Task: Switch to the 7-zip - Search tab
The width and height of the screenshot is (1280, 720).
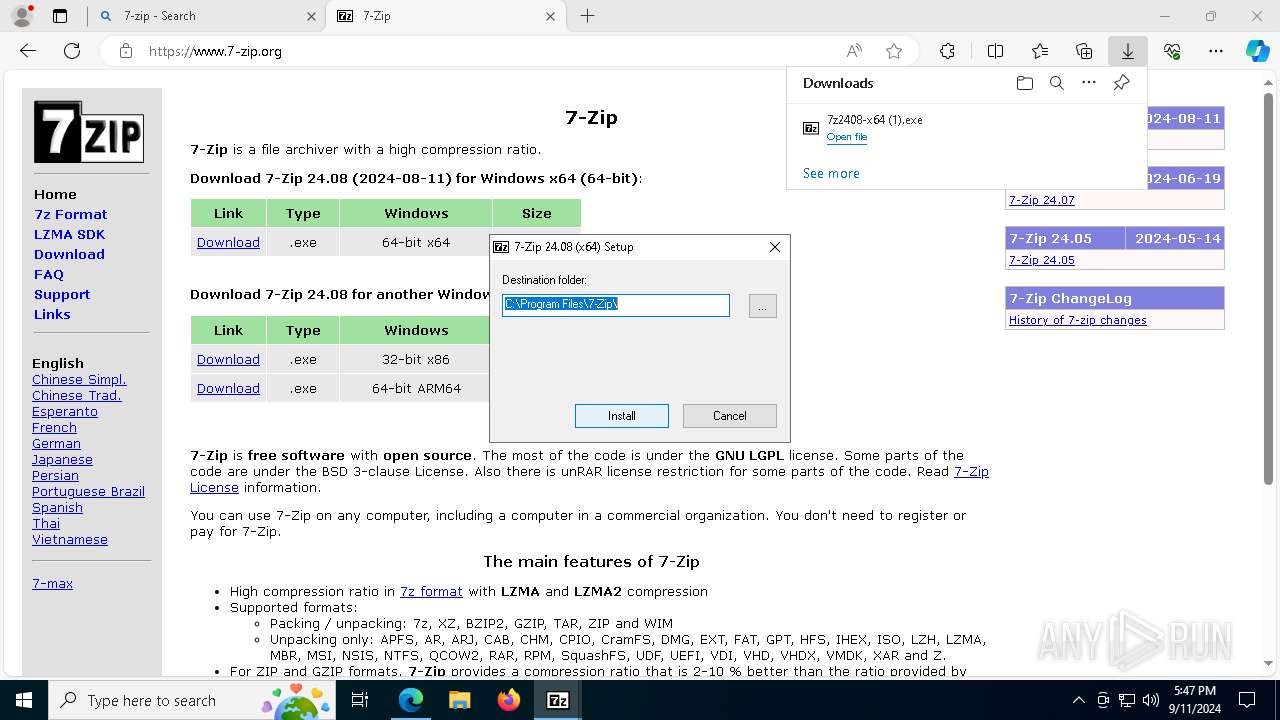Action: coord(205,16)
